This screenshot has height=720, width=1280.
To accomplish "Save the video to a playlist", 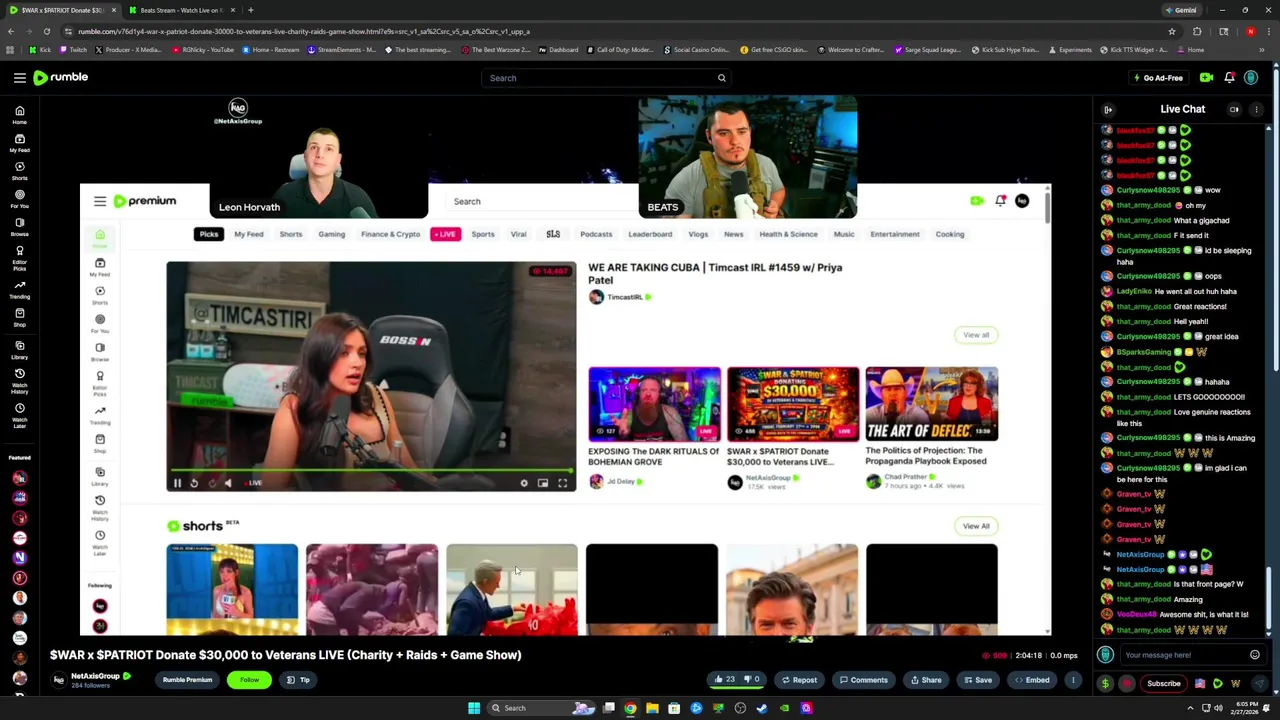I will point(977,680).
